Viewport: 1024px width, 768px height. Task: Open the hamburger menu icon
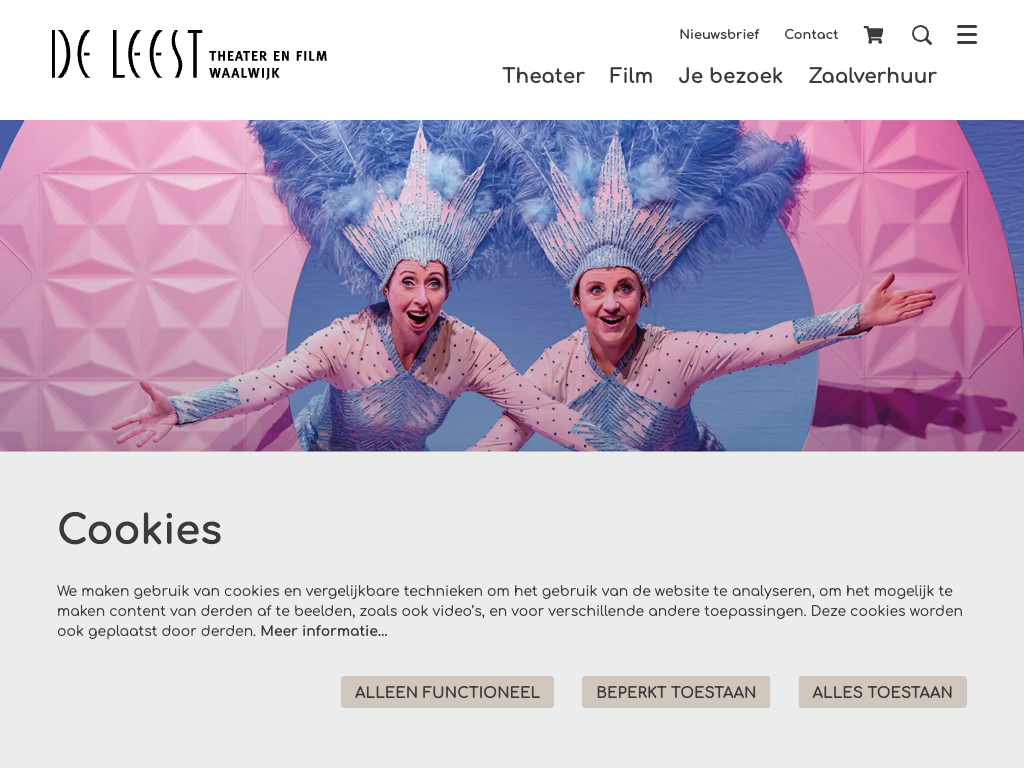tap(967, 35)
